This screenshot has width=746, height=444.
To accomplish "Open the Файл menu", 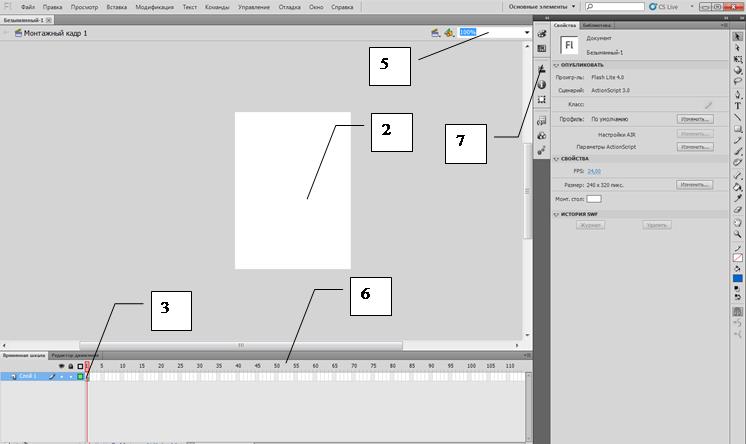I will click(28, 7).
